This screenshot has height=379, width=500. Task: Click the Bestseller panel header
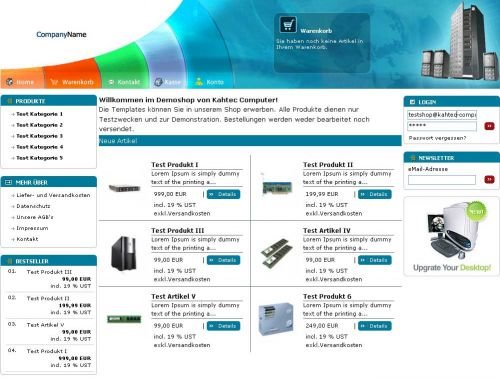[49, 261]
